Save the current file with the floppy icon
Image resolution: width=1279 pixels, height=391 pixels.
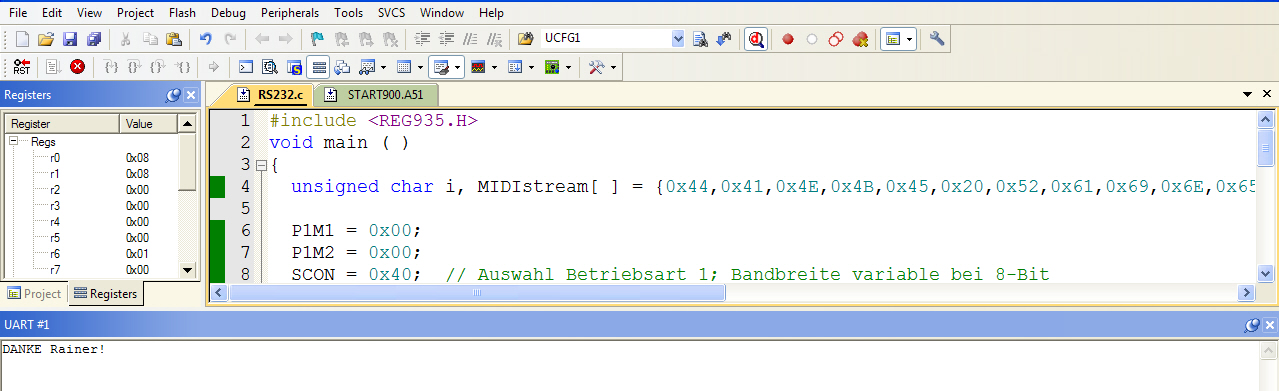coord(70,39)
